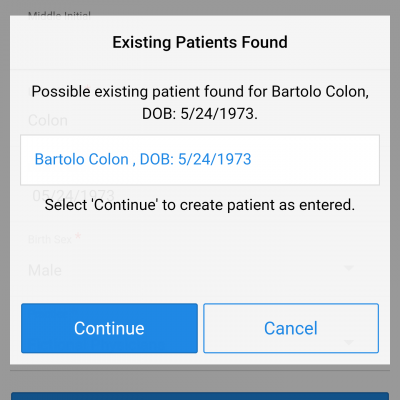Cancel the Existing Patients Found dialog

pyautogui.click(x=291, y=328)
